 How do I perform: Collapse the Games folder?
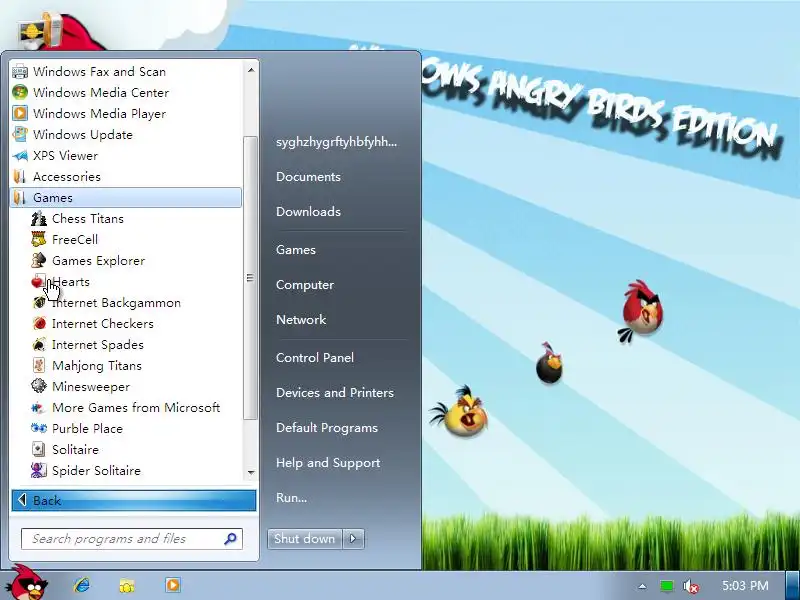126,197
